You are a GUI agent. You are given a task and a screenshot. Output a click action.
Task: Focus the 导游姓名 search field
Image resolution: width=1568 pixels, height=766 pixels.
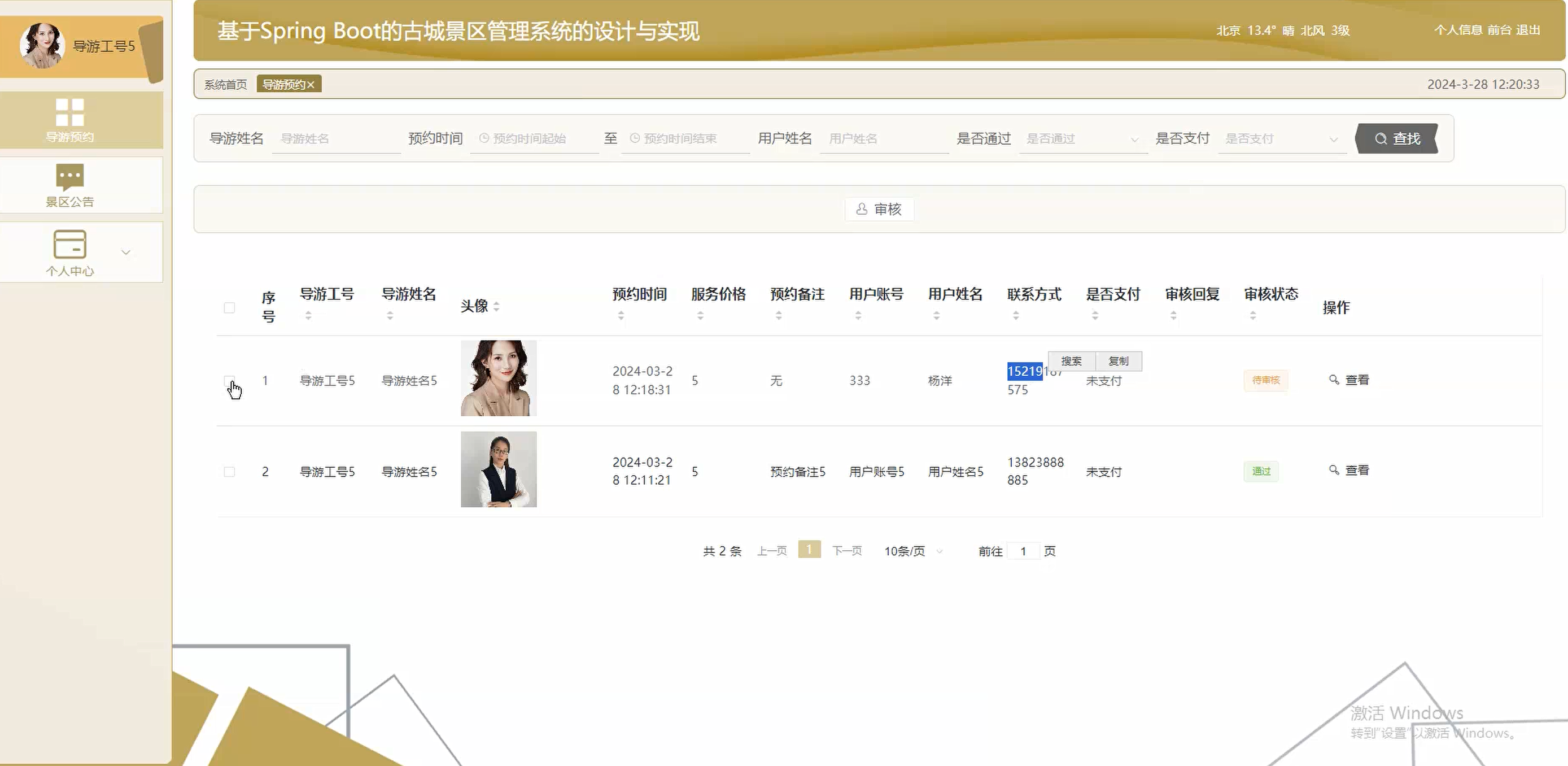[336, 139]
